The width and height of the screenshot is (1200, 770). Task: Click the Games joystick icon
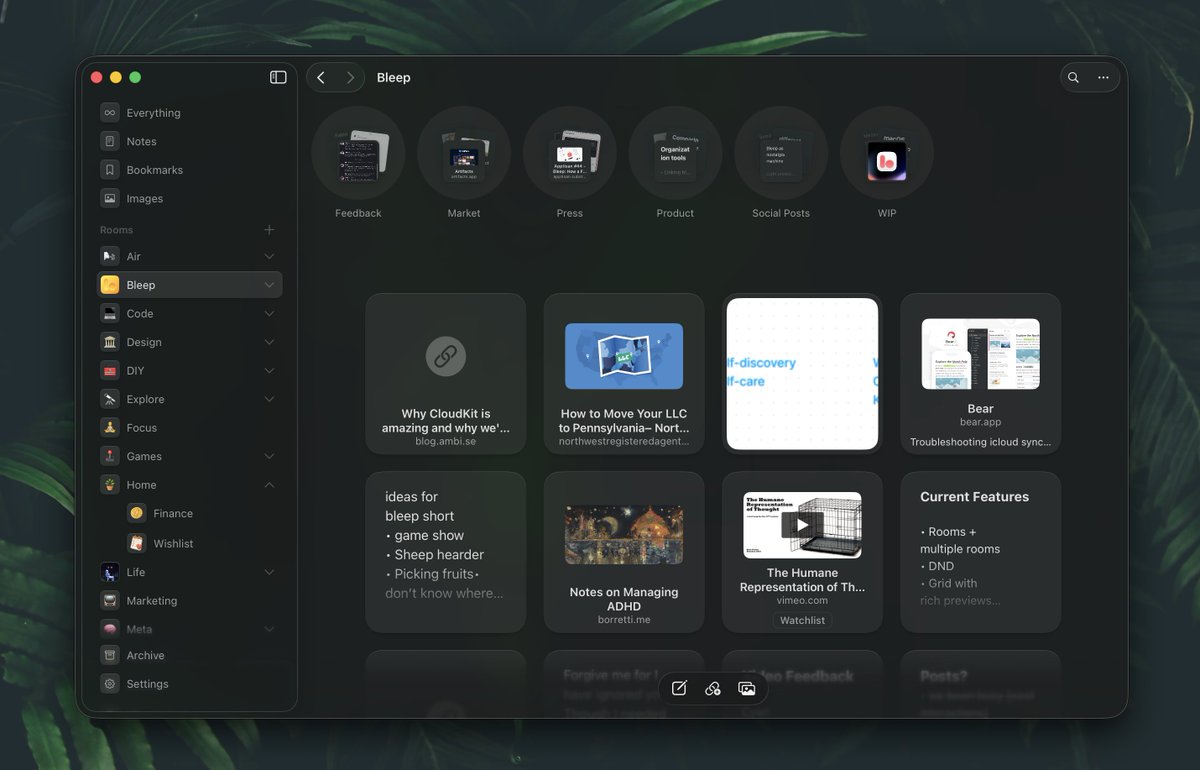pos(110,456)
